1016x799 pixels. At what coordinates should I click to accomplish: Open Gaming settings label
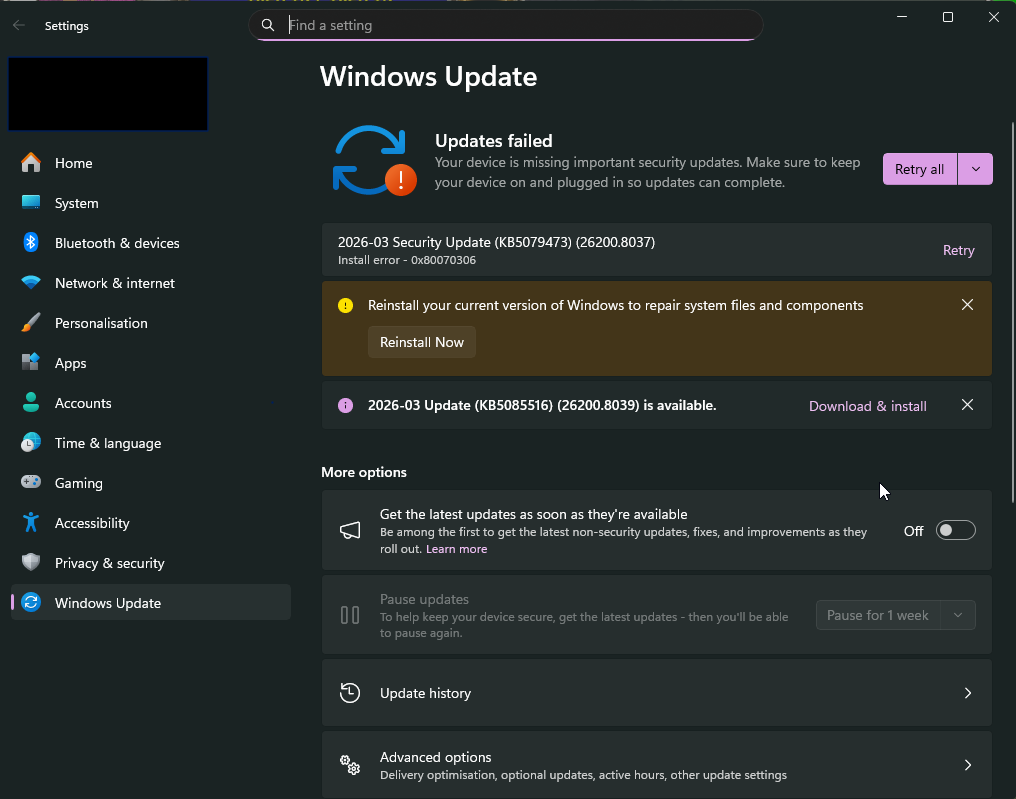[x=78, y=483]
